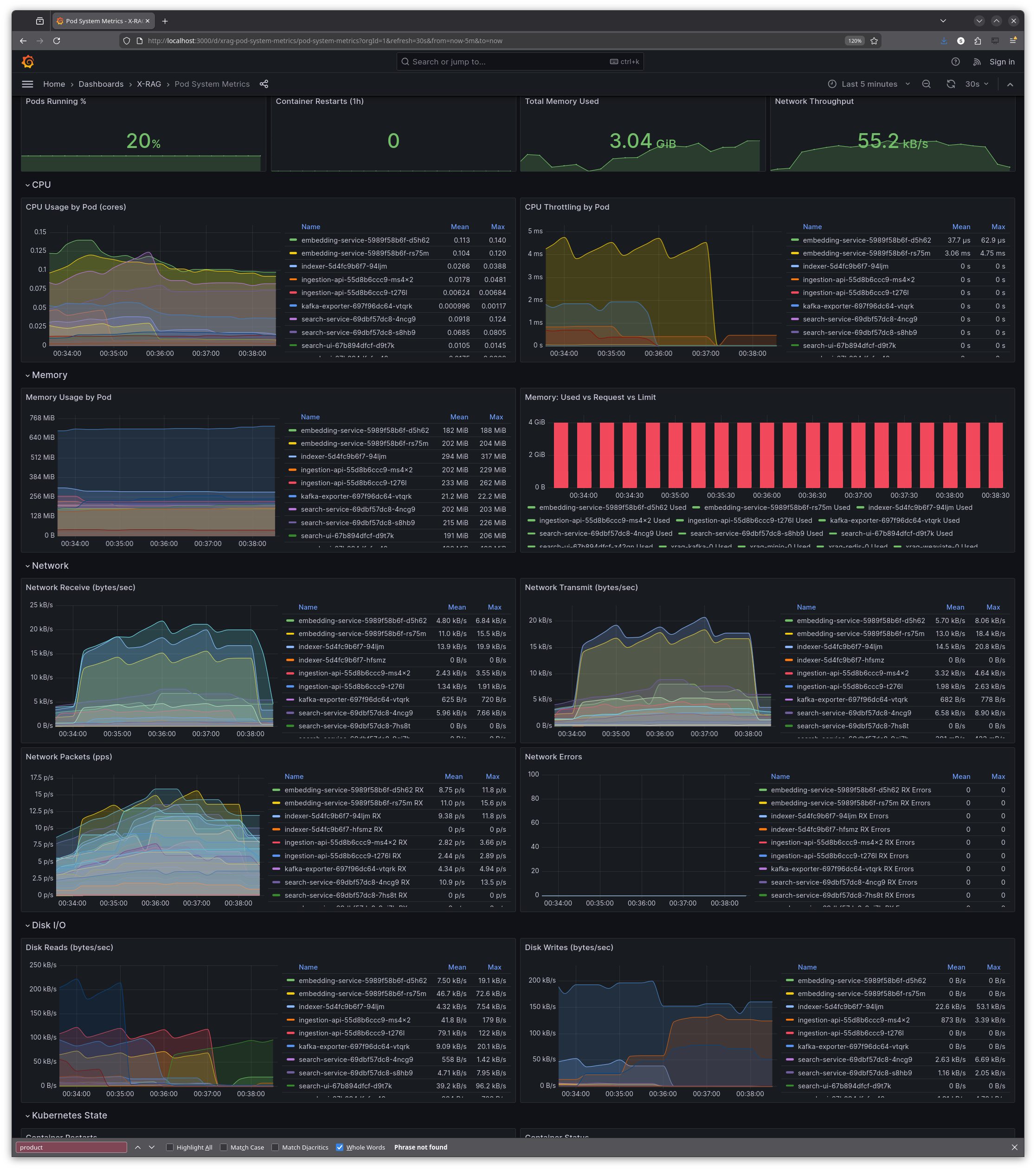
Task: Open the news RSS feed icon
Action: (x=977, y=62)
